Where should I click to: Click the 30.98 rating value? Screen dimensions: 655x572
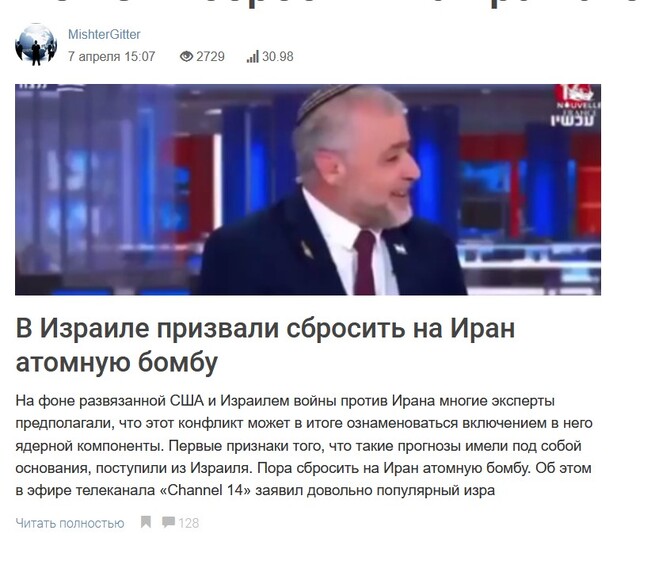[278, 56]
